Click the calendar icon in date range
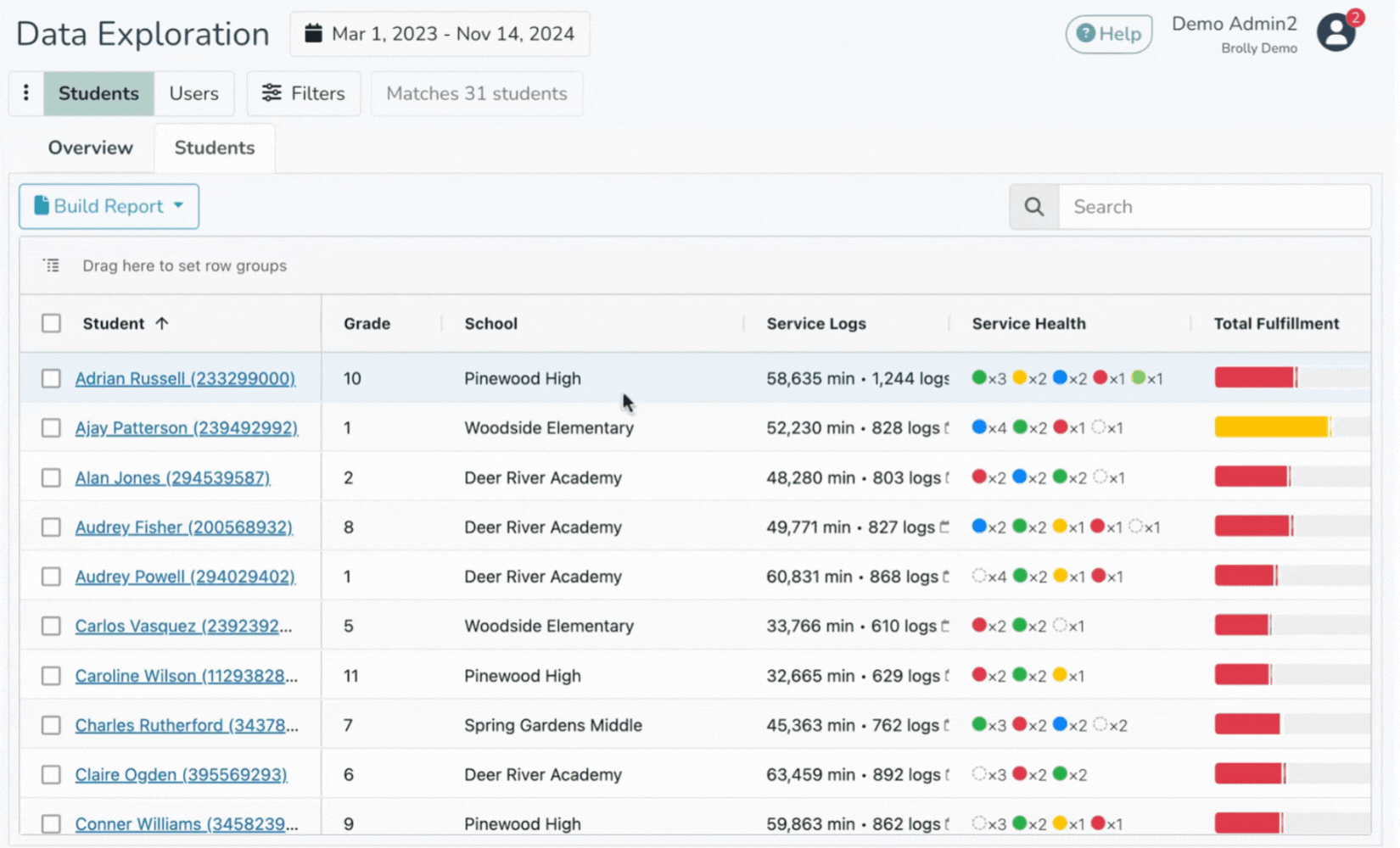Image resolution: width=1400 pixels, height=848 pixels. [x=313, y=33]
